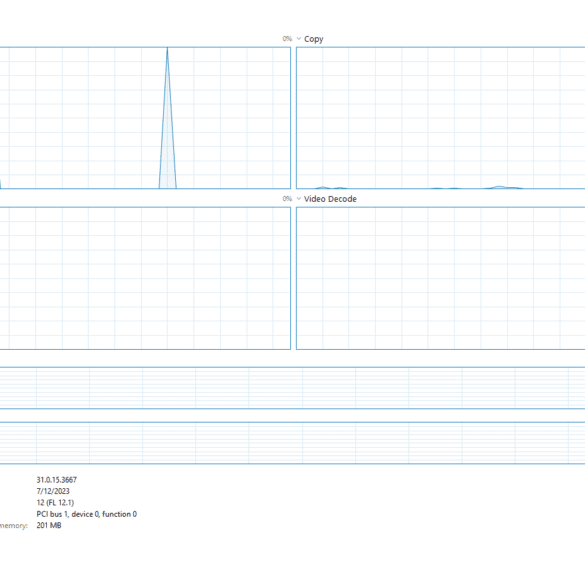Click the Video Decode engine label

(x=330, y=199)
